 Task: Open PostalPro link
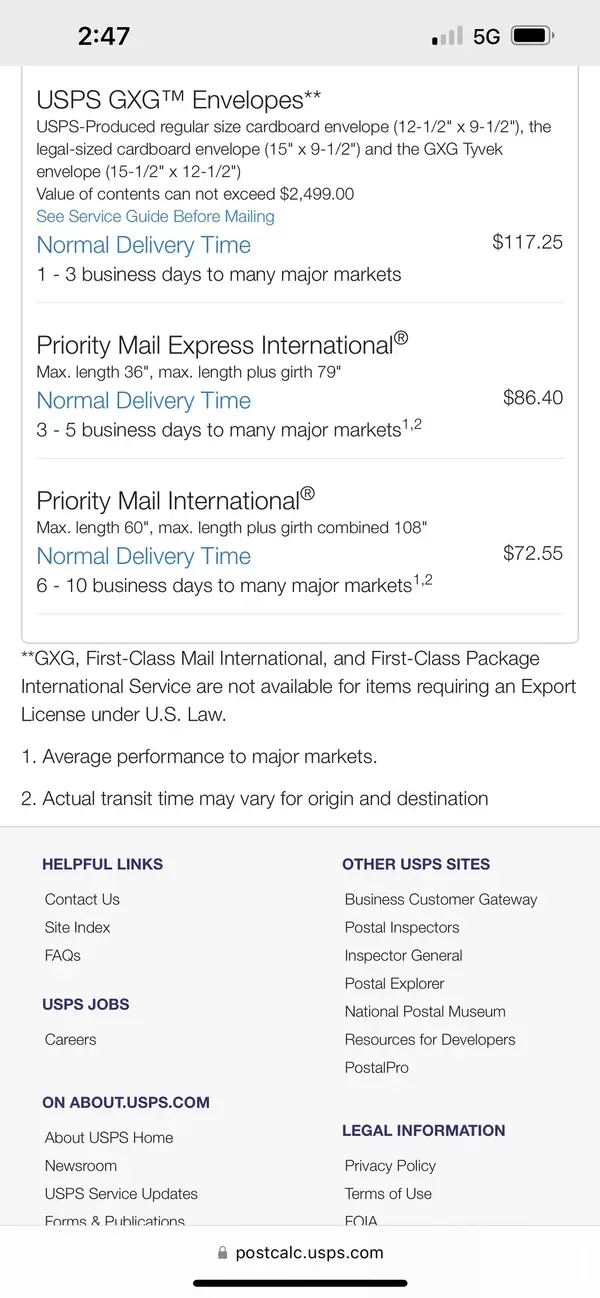tap(377, 1067)
